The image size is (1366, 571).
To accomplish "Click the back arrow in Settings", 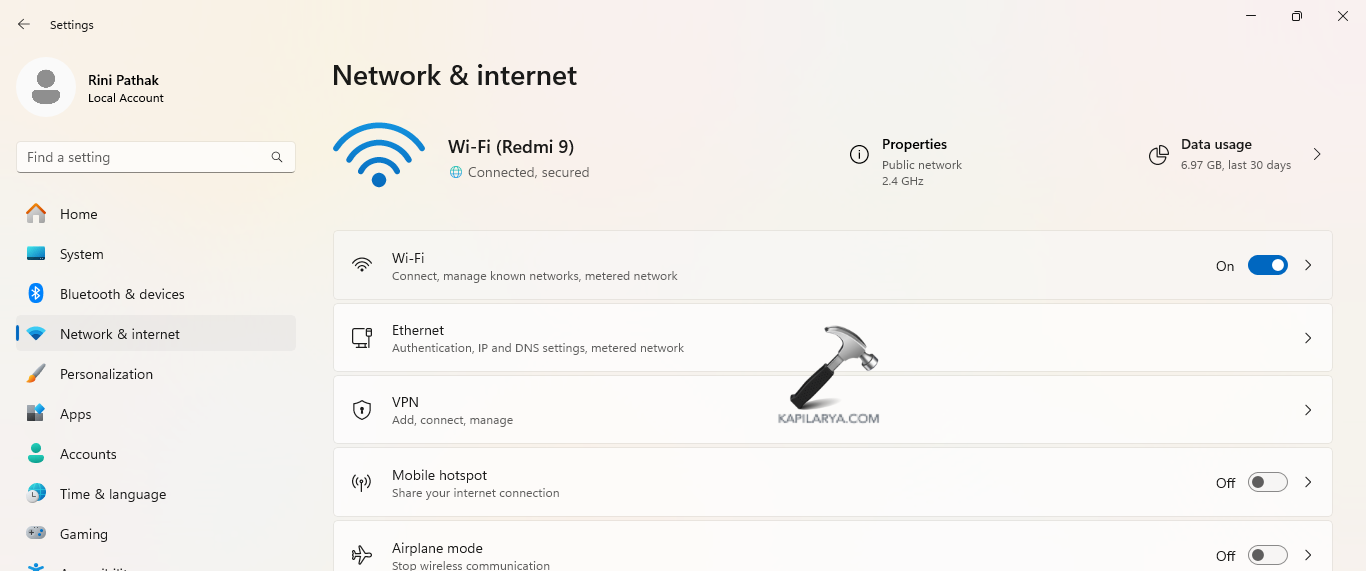I will [x=24, y=24].
